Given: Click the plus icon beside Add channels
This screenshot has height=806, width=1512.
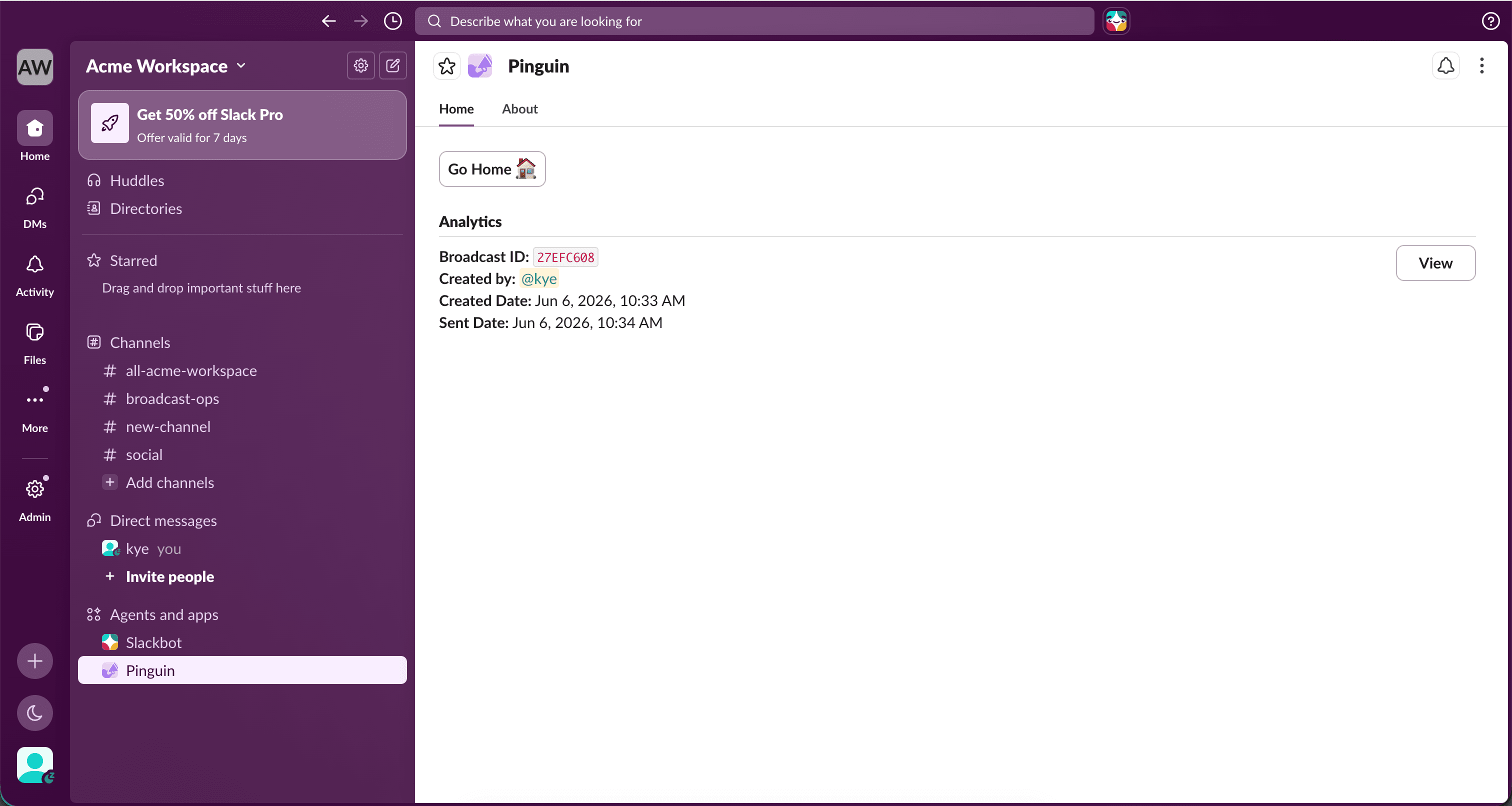Looking at the screenshot, I should click(x=110, y=482).
